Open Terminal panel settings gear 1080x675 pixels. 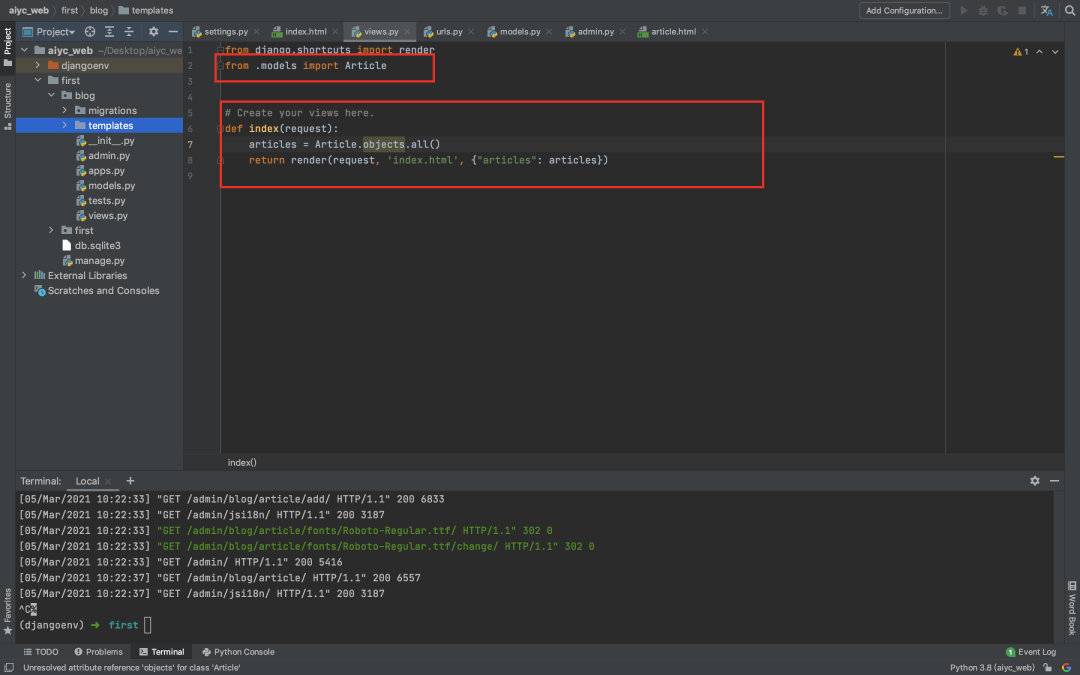1034,481
